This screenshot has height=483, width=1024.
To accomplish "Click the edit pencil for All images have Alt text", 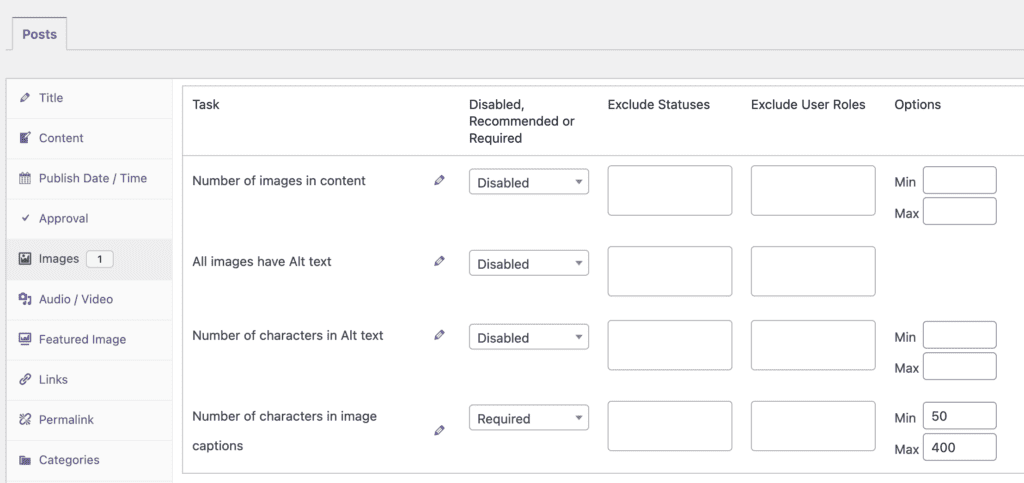I will (x=439, y=261).
